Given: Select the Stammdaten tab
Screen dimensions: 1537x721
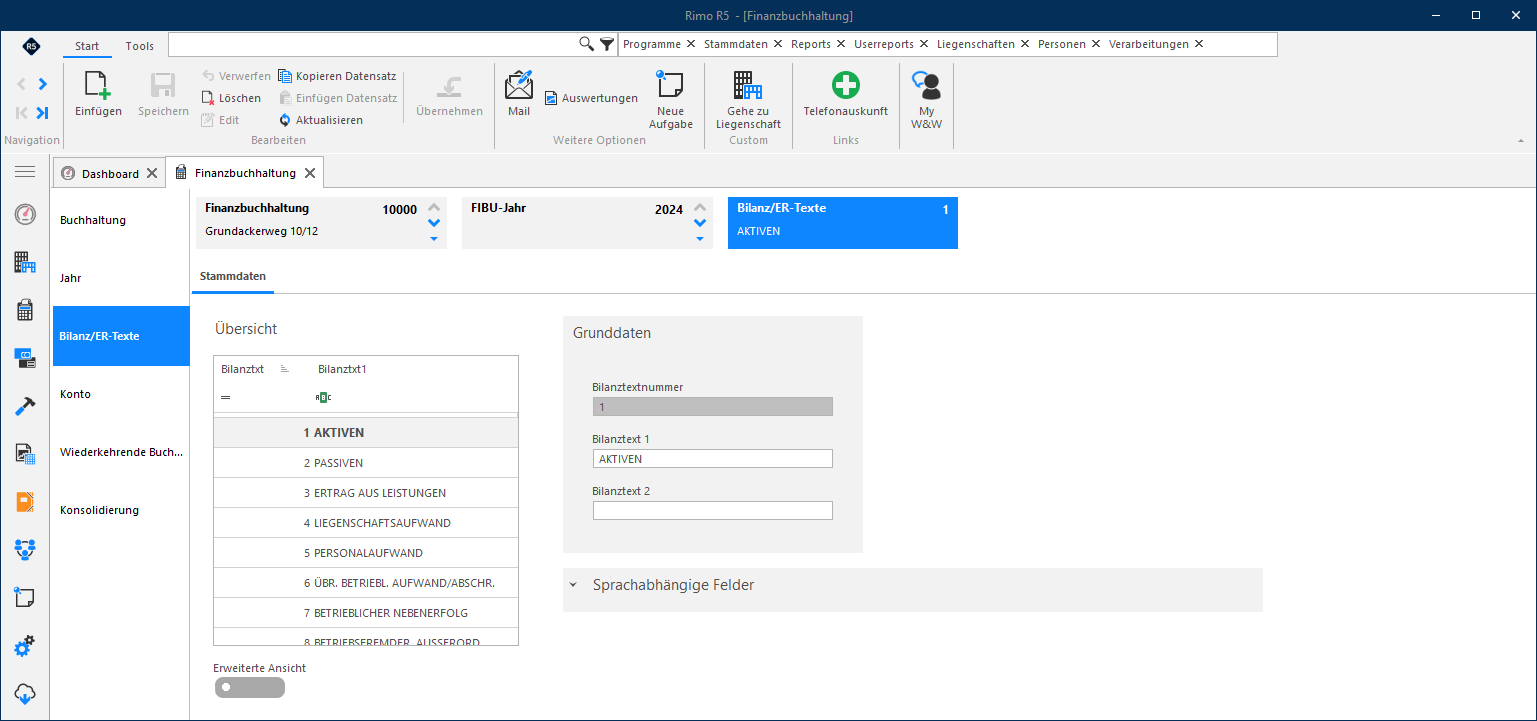Looking at the screenshot, I should [x=233, y=275].
